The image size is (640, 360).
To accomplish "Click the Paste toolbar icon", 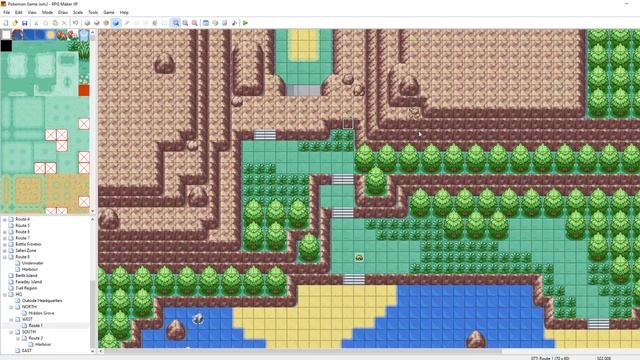I will (x=55, y=23).
